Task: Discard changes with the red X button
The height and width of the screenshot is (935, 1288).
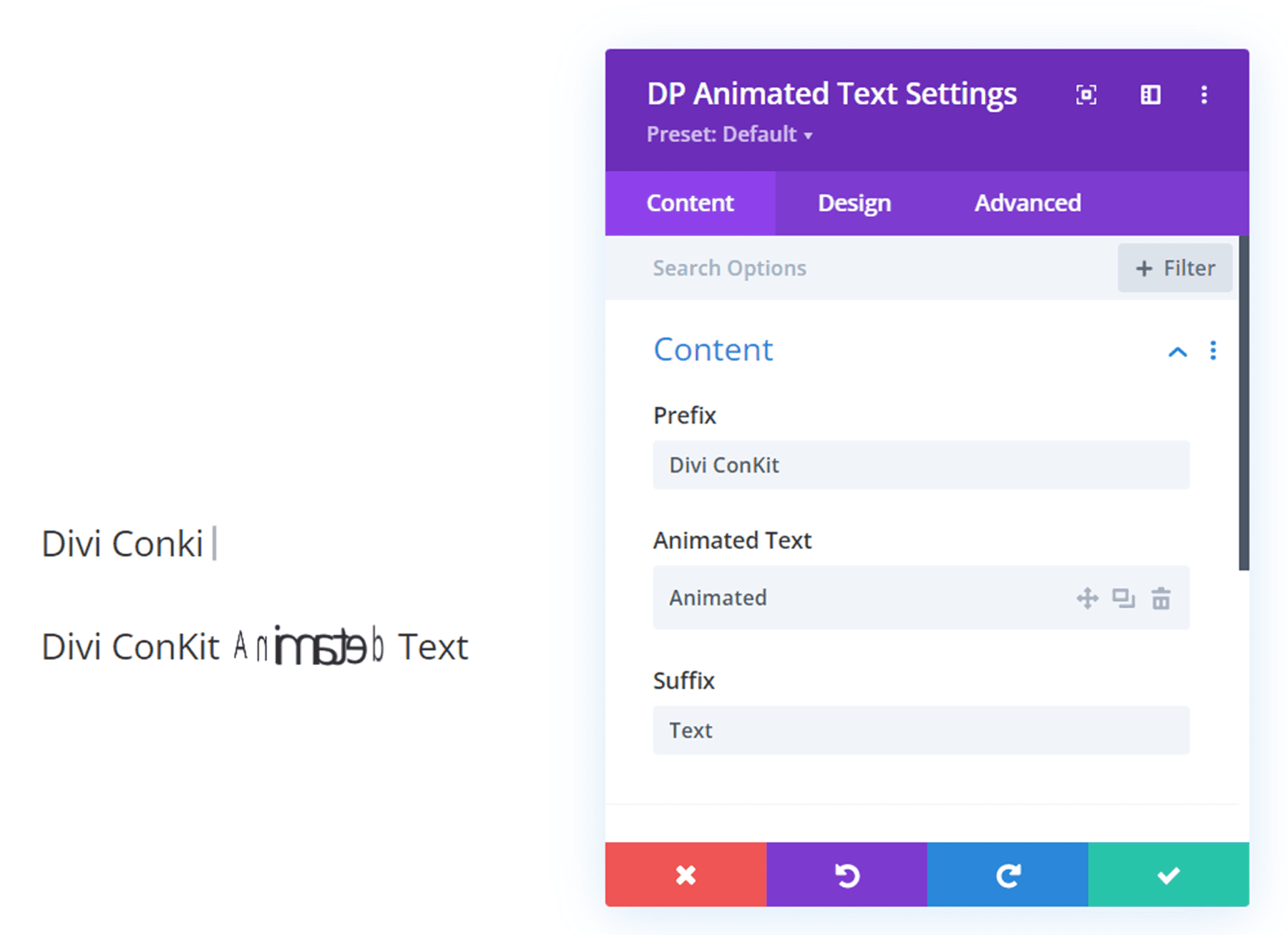Action: tap(686, 874)
